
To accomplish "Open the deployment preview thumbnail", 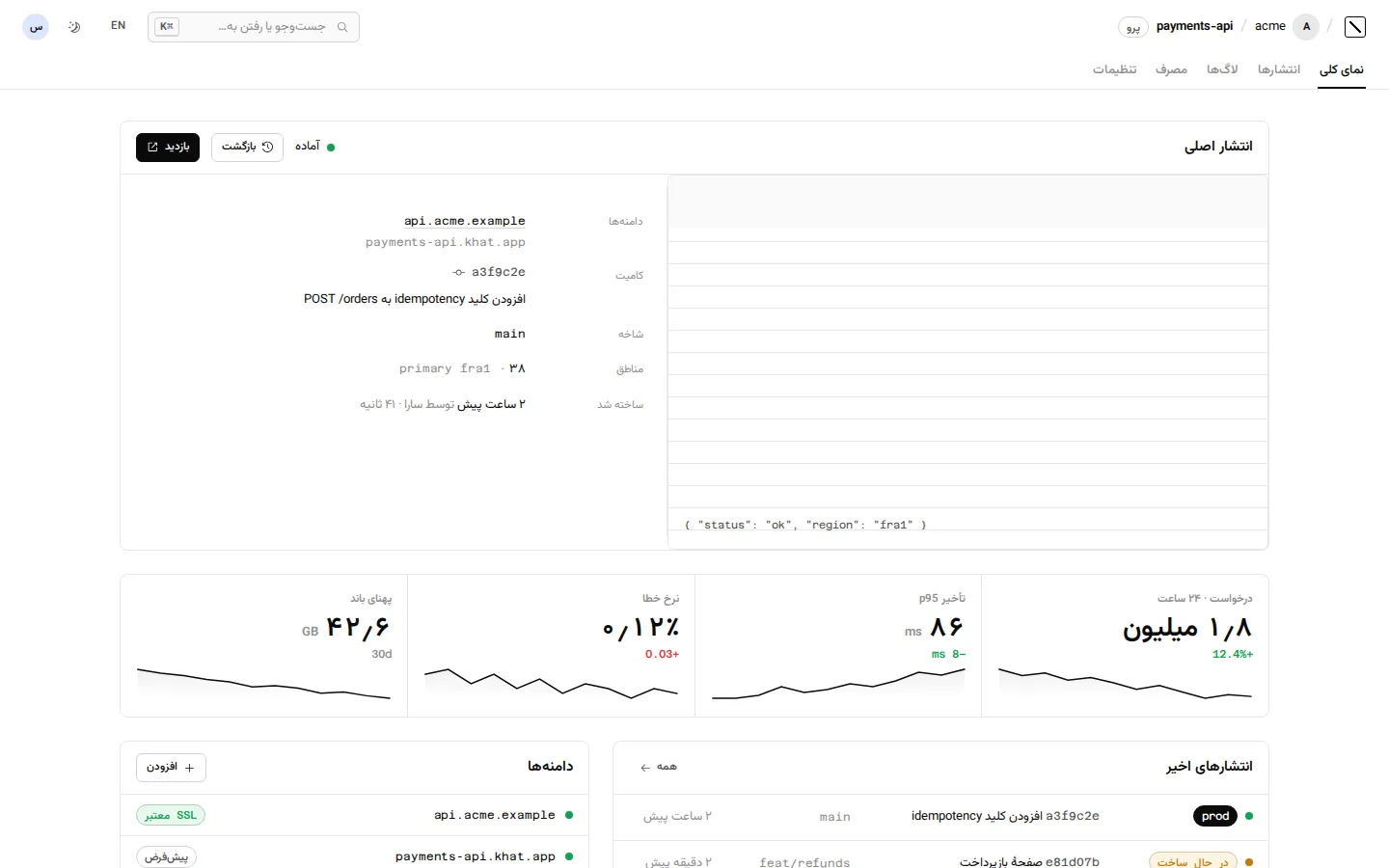I will (x=967, y=363).
